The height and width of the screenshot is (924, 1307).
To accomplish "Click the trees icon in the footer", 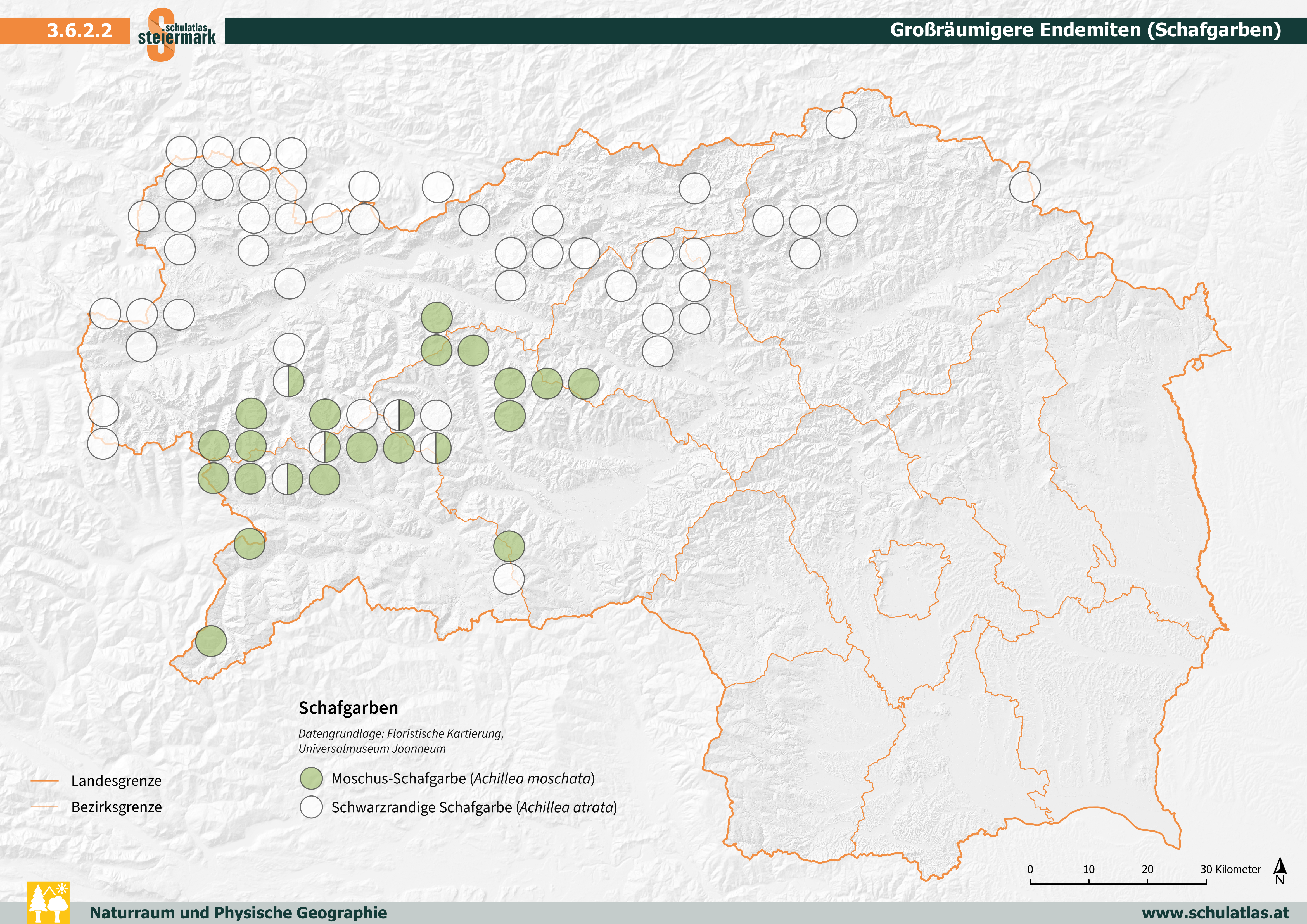I will tap(48, 902).
